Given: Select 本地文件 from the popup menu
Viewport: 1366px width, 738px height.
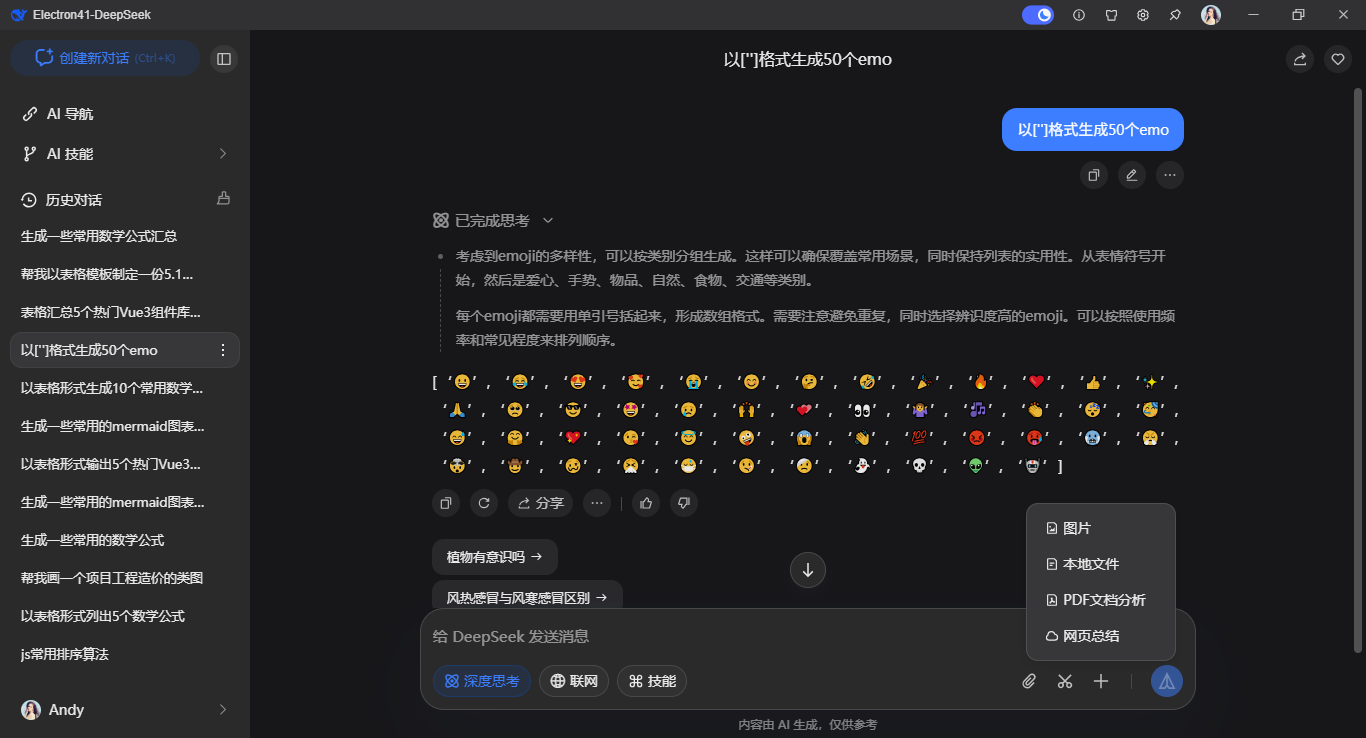Looking at the screenshot, I should [x=1091, y=563].
